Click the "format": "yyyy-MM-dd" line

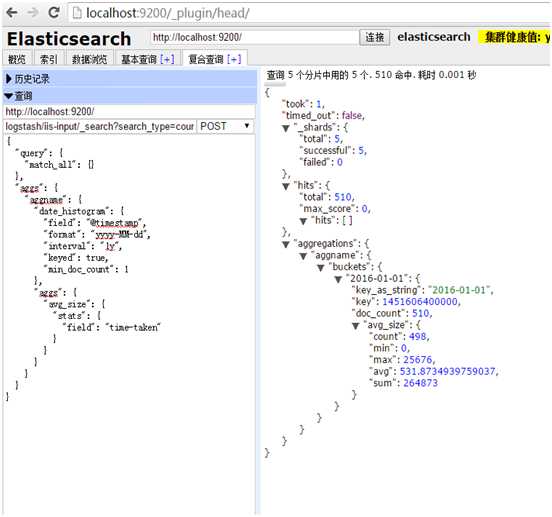coord(97,234)
